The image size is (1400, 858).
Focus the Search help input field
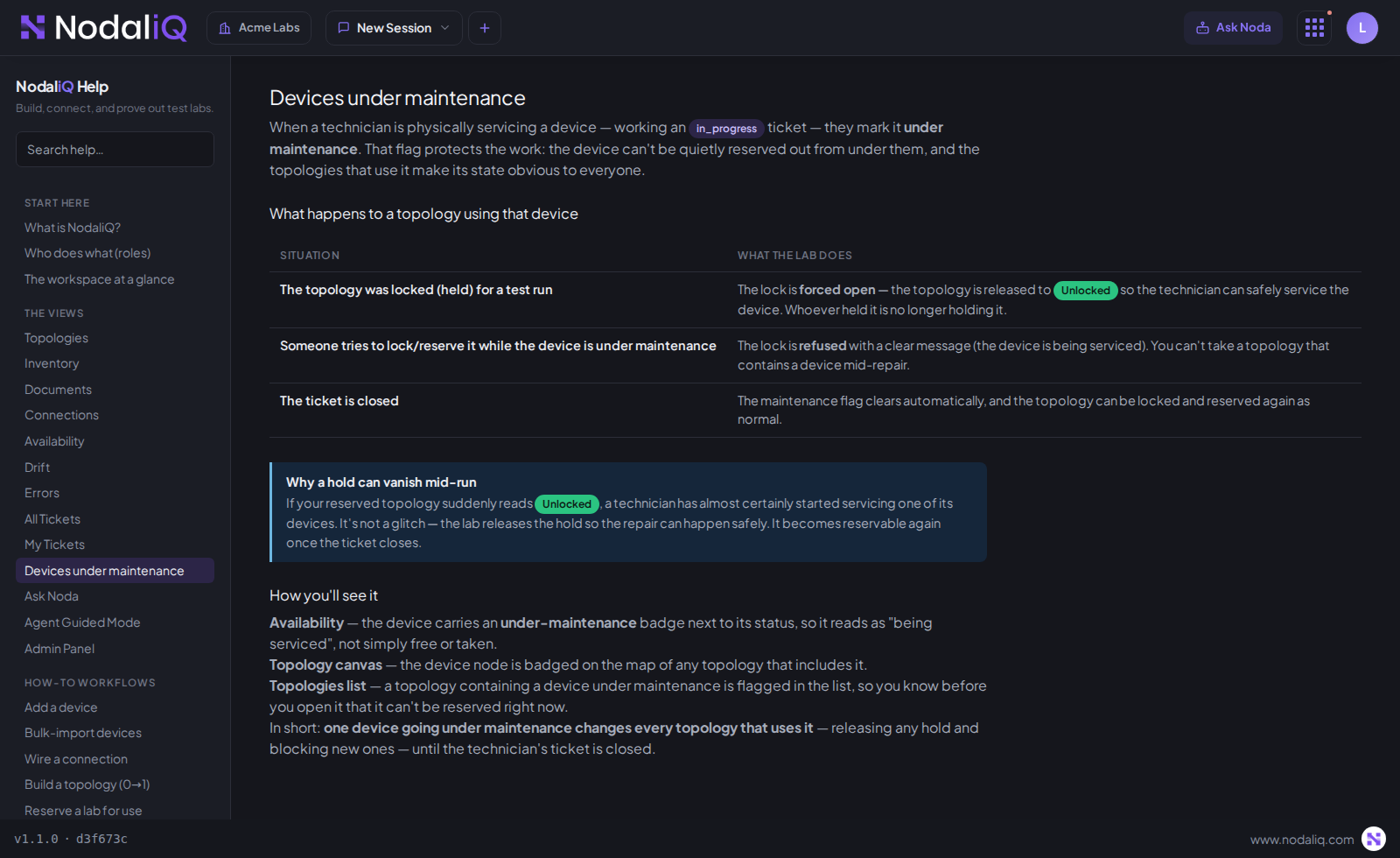click(115, 150)
